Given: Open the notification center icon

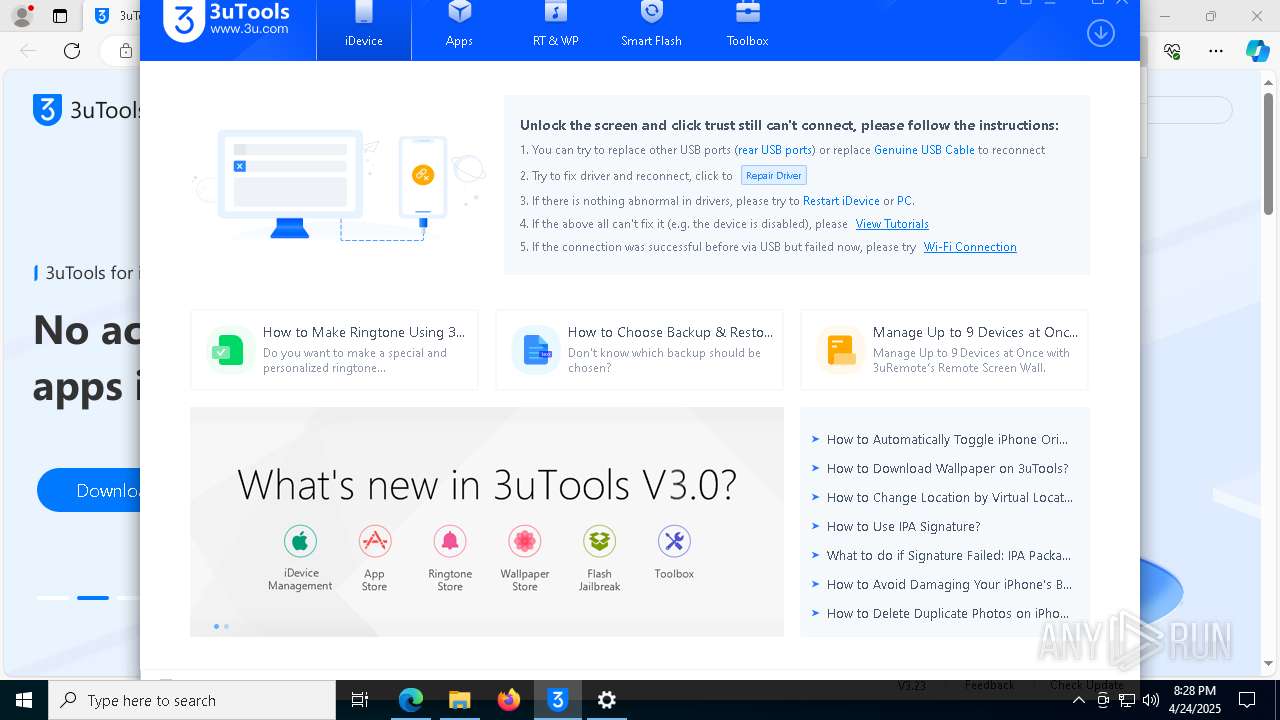Looking at the screenshot, I should coord(1247,700).
